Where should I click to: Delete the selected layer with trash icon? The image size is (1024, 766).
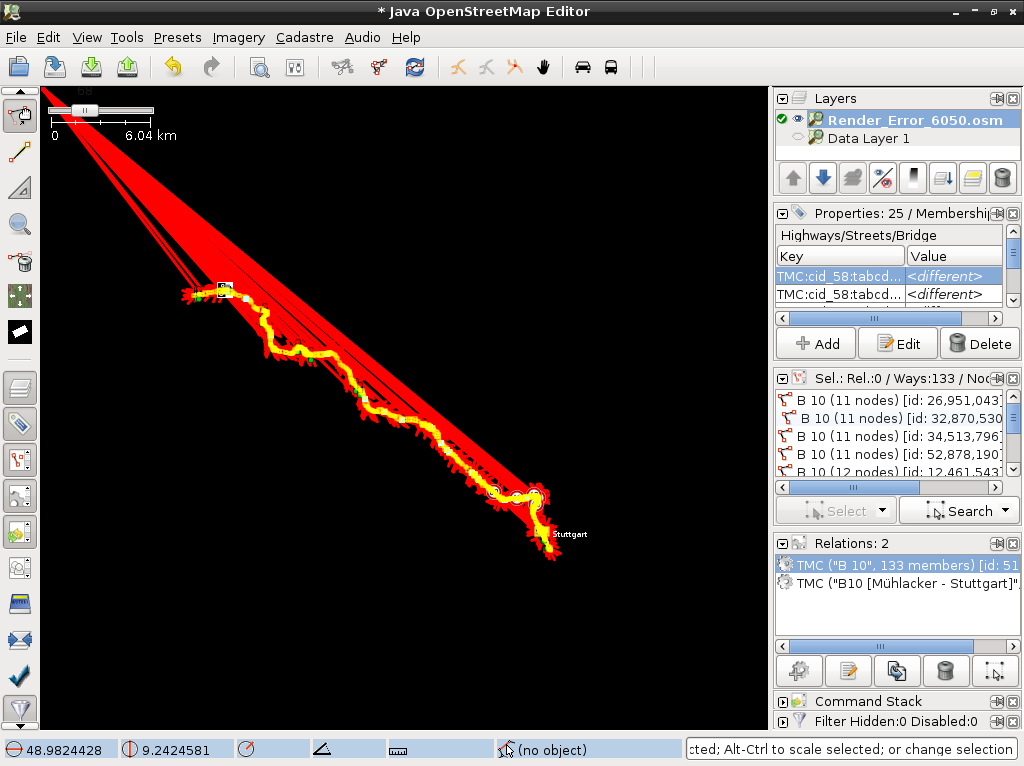pos(1002,179)
